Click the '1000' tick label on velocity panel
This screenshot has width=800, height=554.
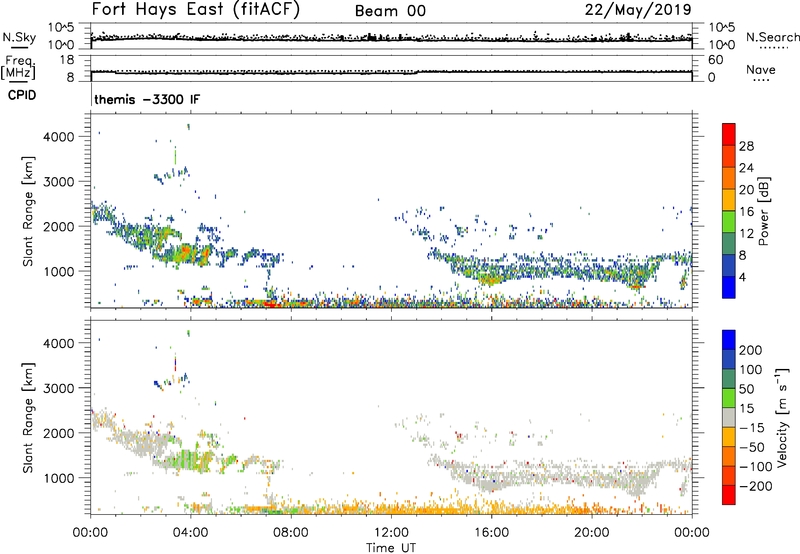point(59,478)
